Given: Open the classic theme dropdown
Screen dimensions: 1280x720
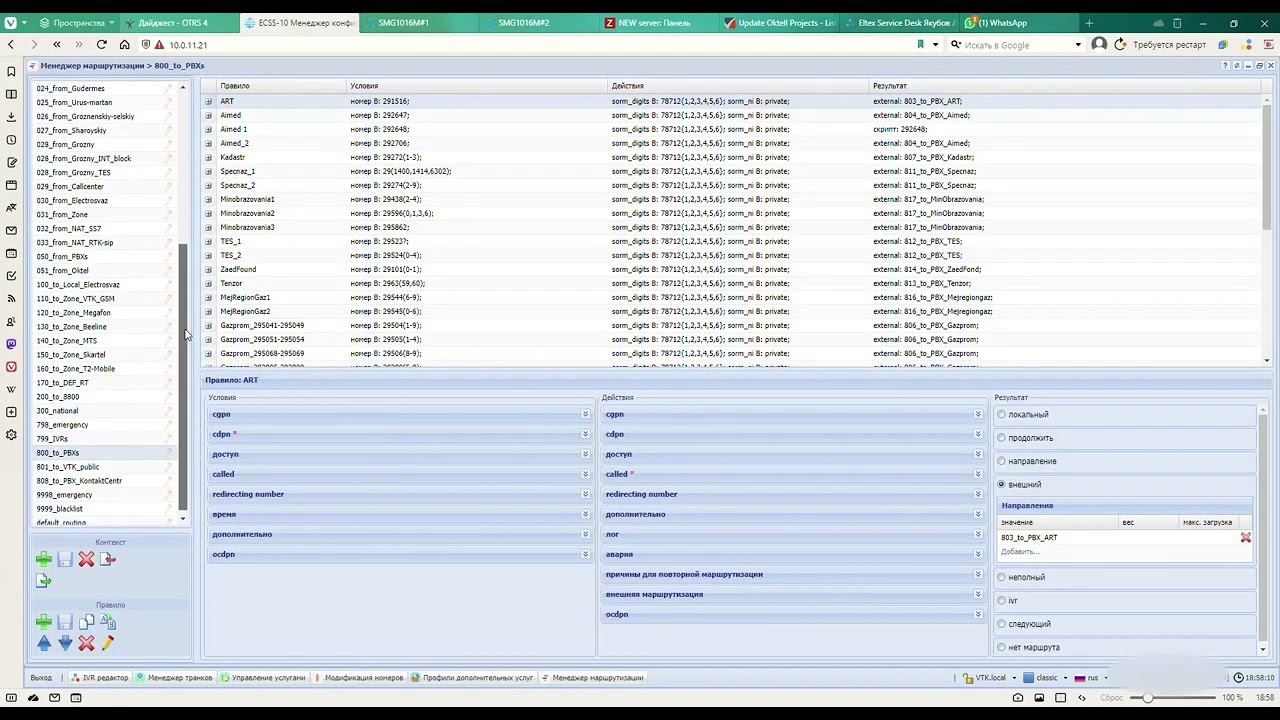Looking at the screenshot, I should click(x=1046, y=678).
